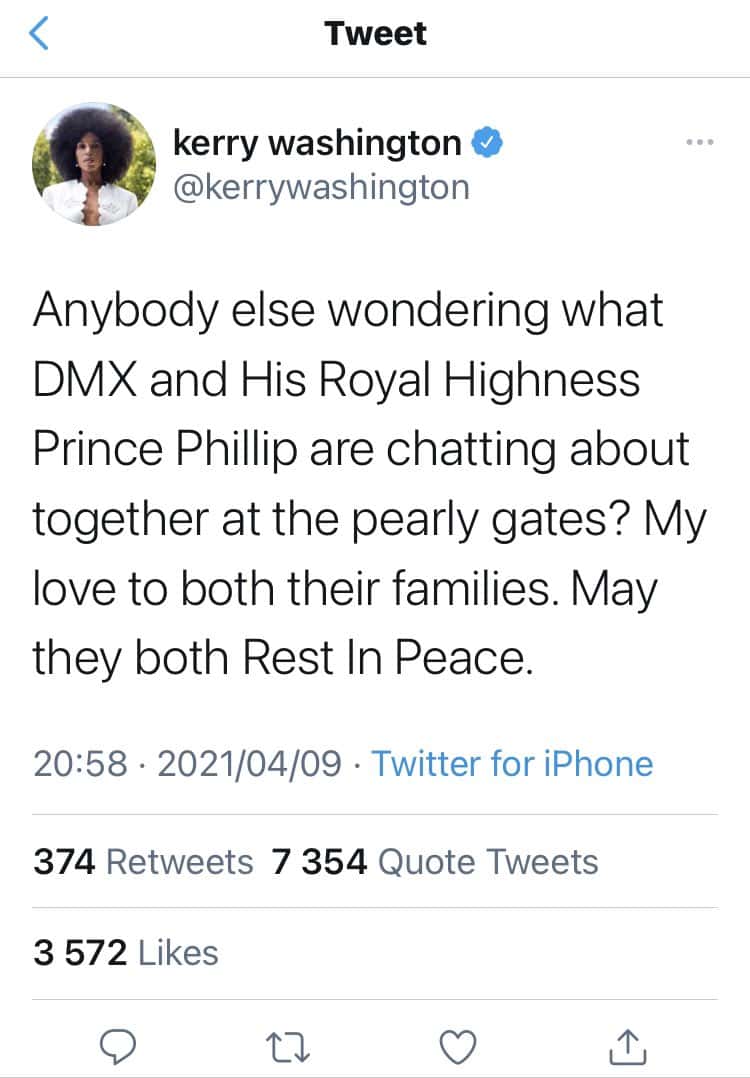
Task: View the 7 354 Quote Tweets
Action: 435,861
